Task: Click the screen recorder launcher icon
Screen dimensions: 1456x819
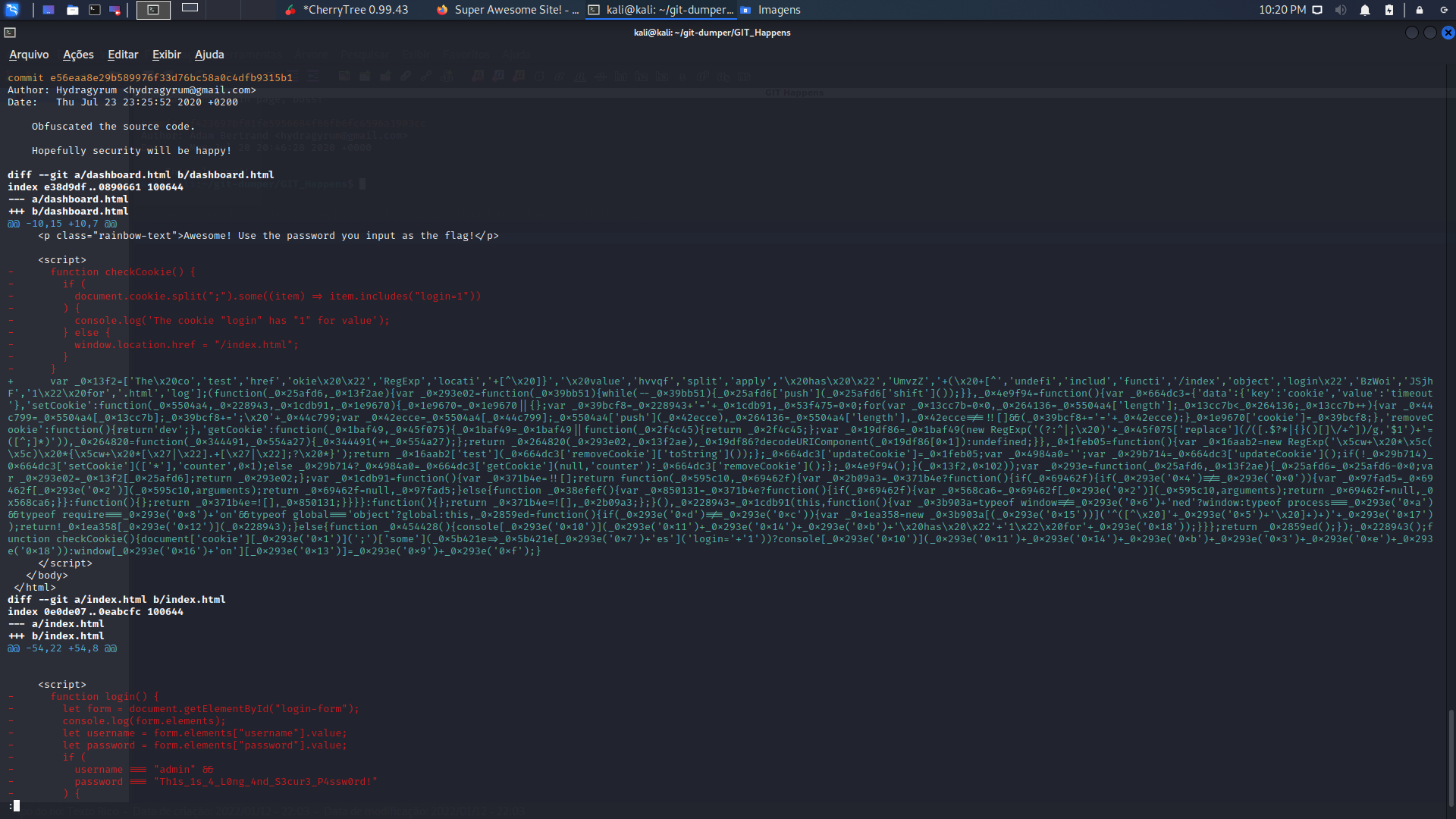Action: (x=115, y=10)
